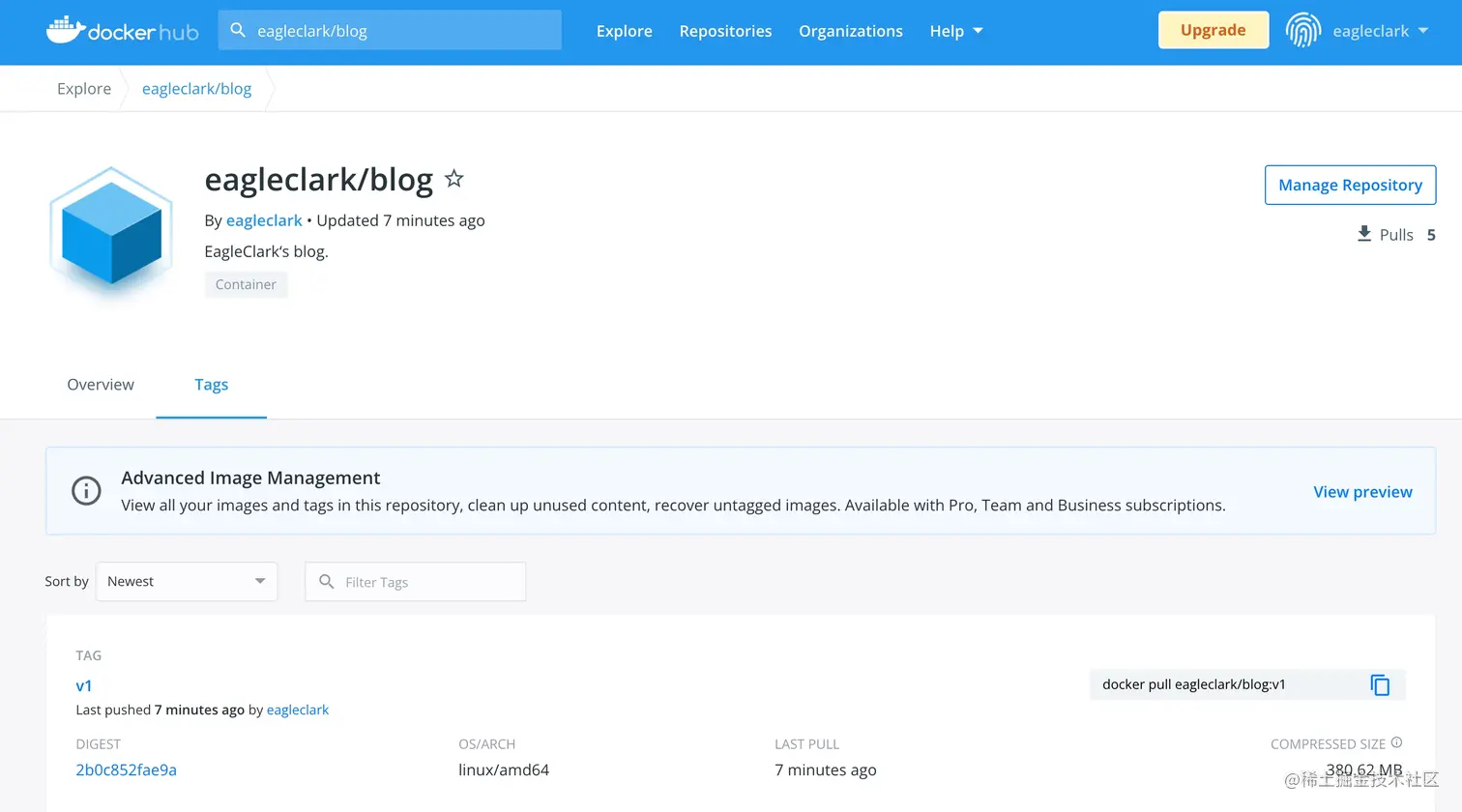Click the Upgrade button
1462x812 pixels.
pos(1213,30)
